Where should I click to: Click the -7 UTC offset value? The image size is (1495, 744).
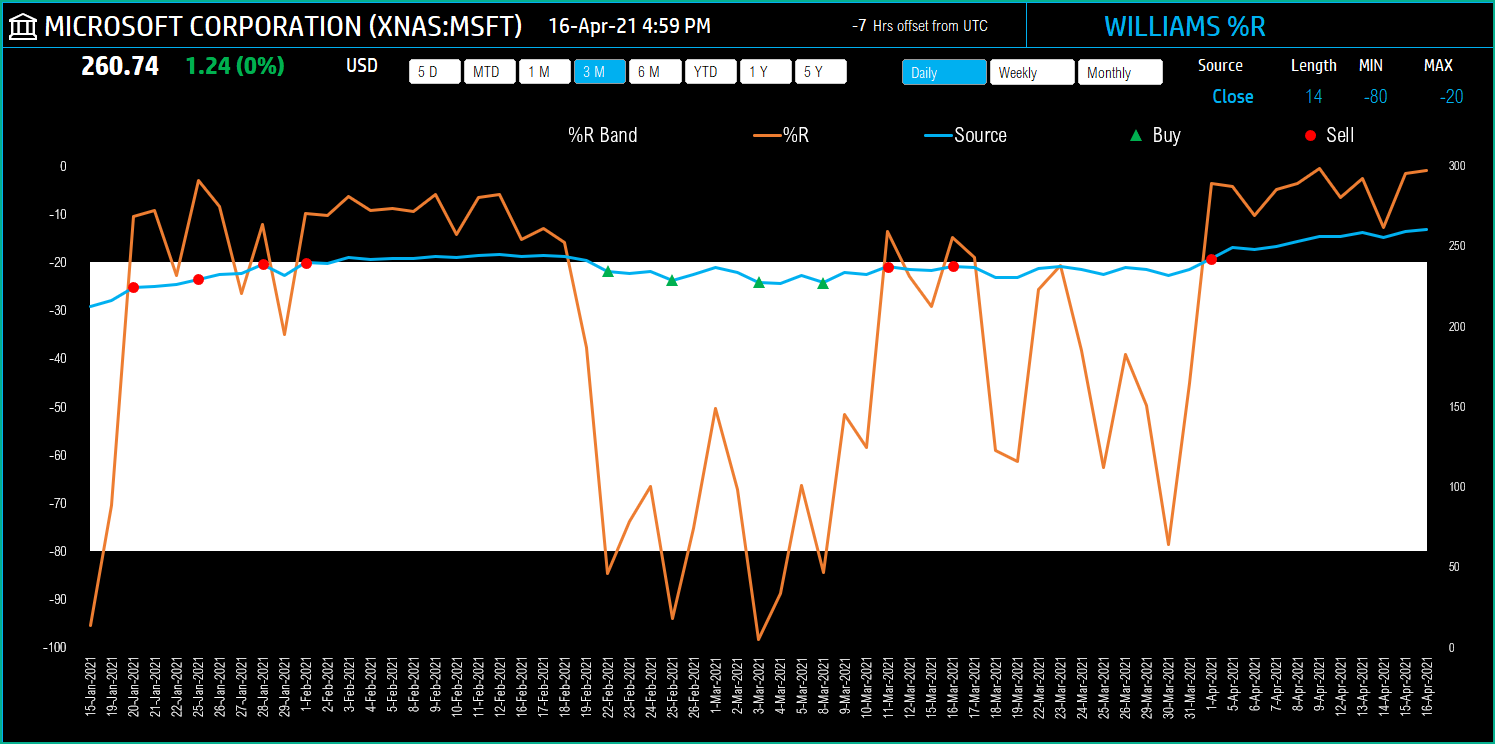tap(858, 26)
